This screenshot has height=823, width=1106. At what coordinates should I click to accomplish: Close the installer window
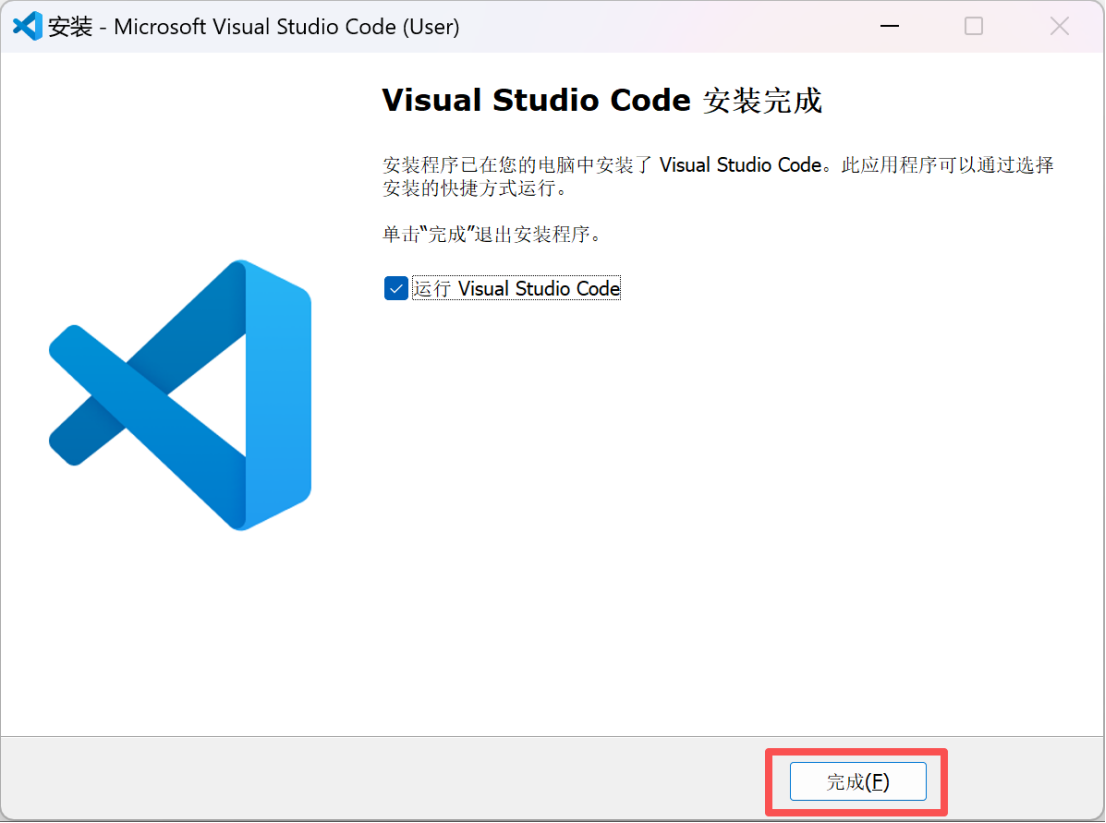point(1059,26)
